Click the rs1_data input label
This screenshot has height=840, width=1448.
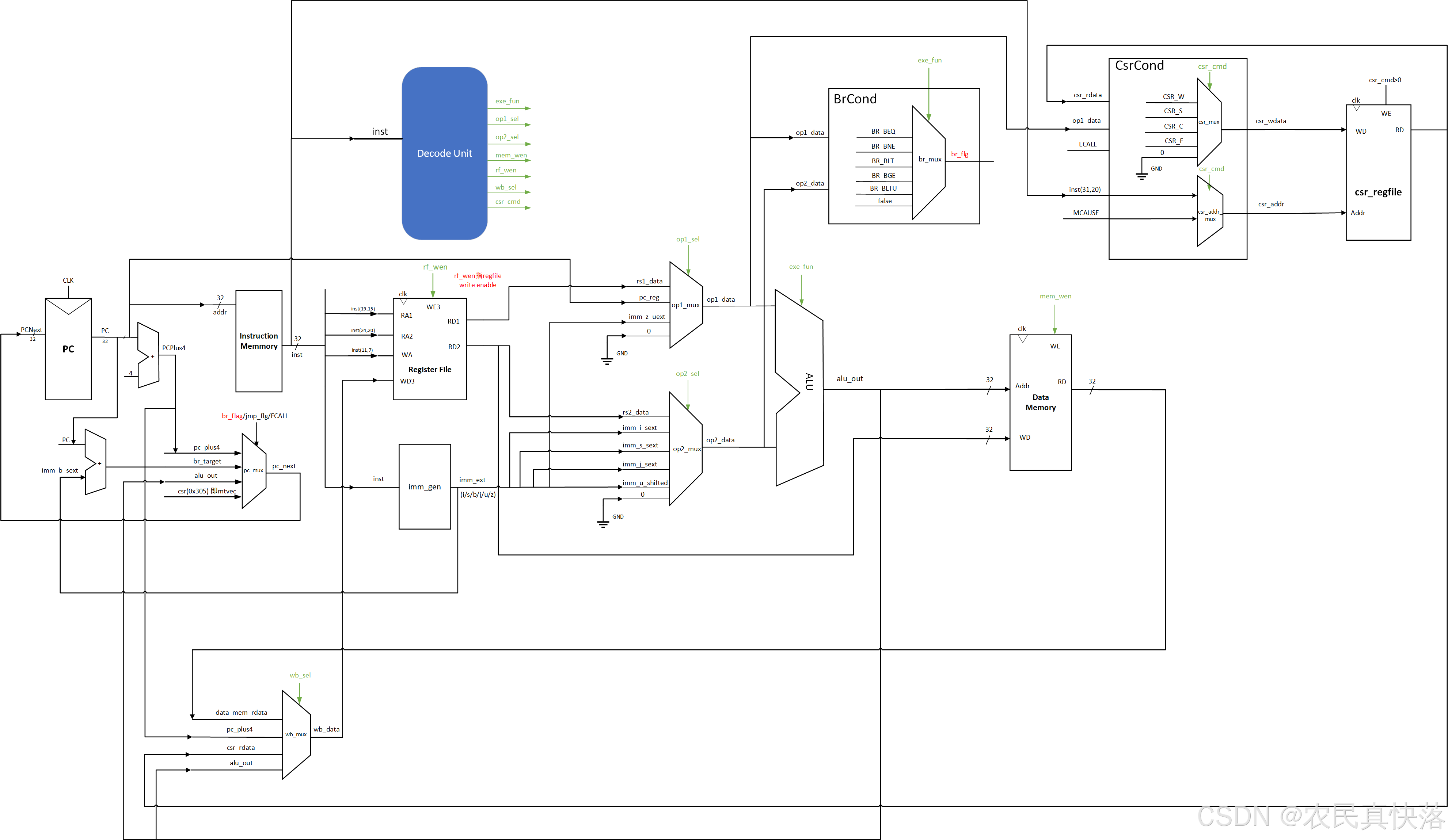[x=649, y=281]
